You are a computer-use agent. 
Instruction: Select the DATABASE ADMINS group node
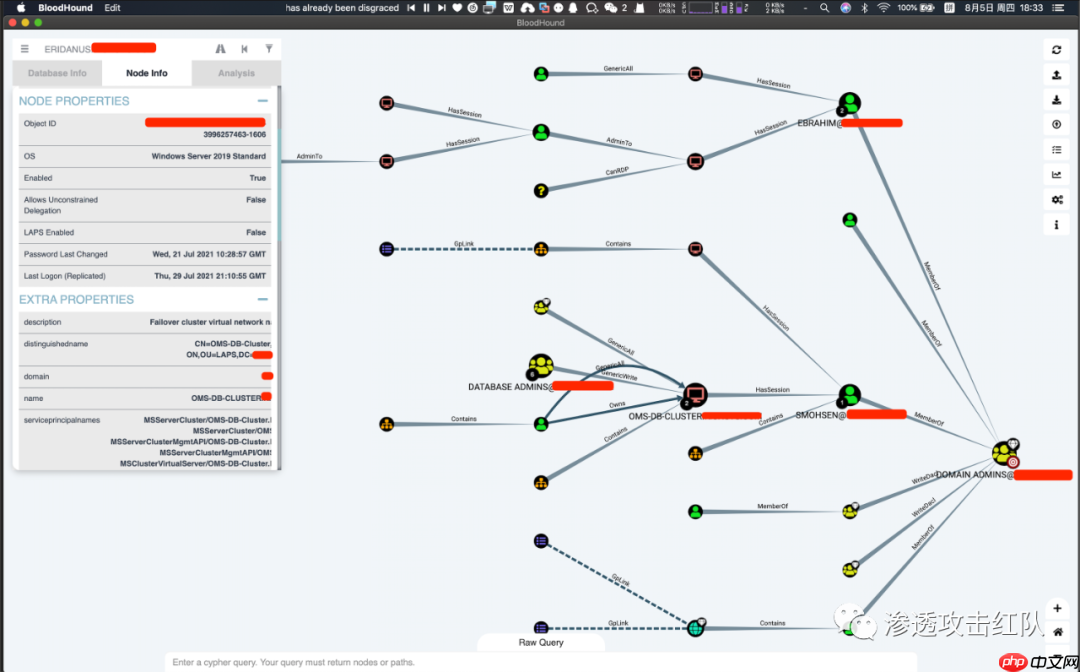pyautogui.click(x=541, y=366)
